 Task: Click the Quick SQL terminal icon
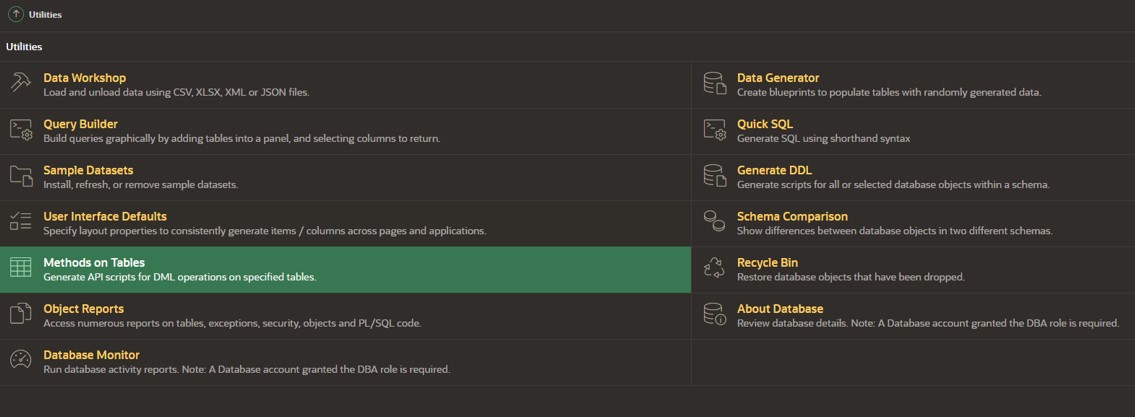pyautogui.click(x=714, y=130)
